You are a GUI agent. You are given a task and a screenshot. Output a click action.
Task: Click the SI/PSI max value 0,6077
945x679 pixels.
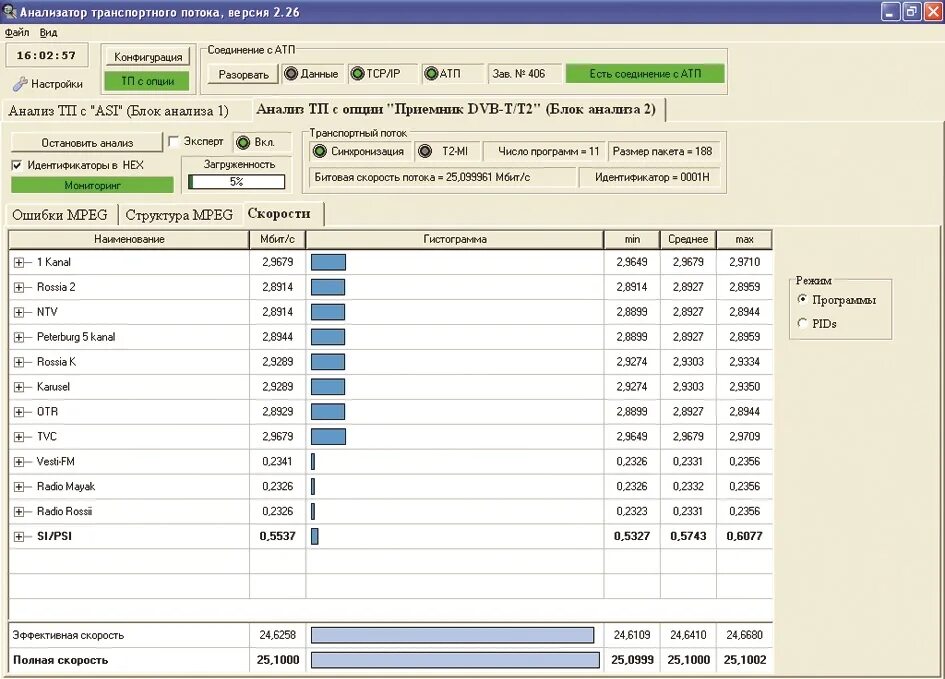tap(744, 536)
